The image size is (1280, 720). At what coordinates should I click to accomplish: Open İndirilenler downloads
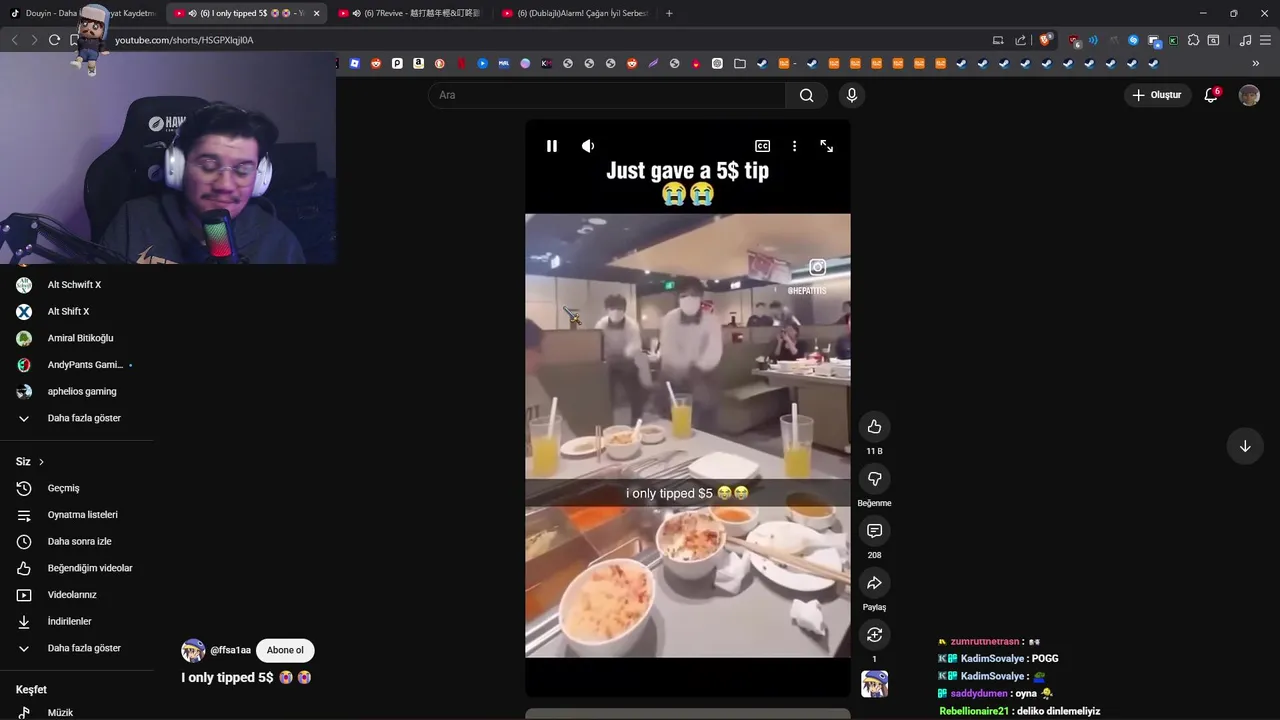[77, 621]
